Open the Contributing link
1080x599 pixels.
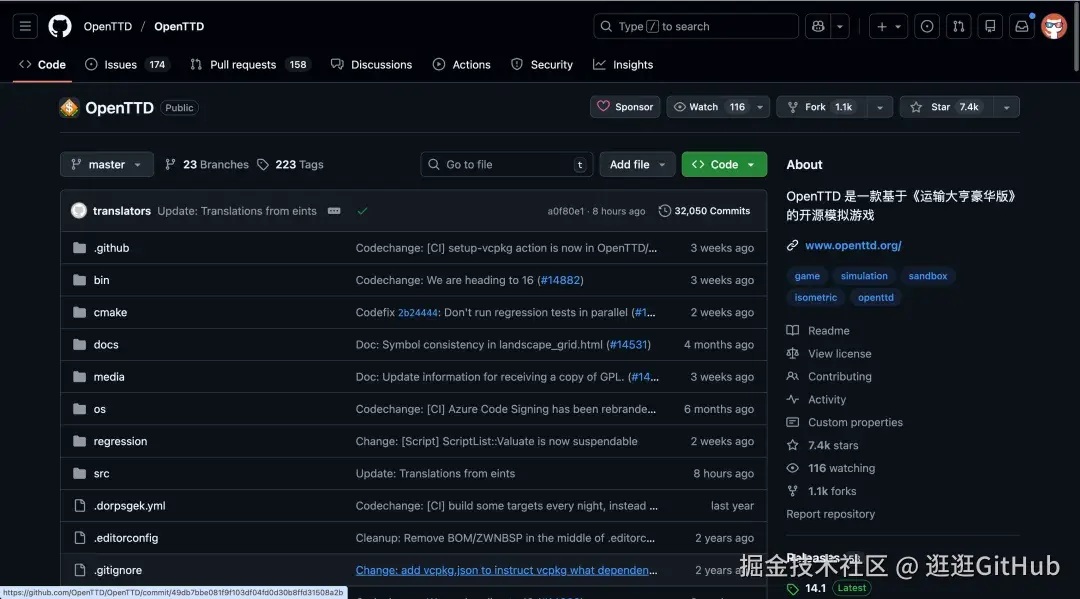840,377
